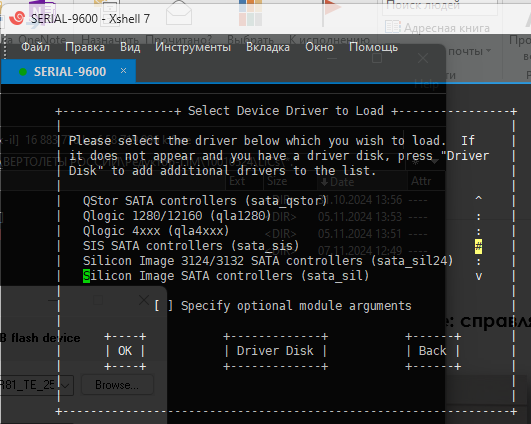Click the yellow # scrollbar position marker
The width and height of the screenshot is (531, 424).
(x=478, y=246)
